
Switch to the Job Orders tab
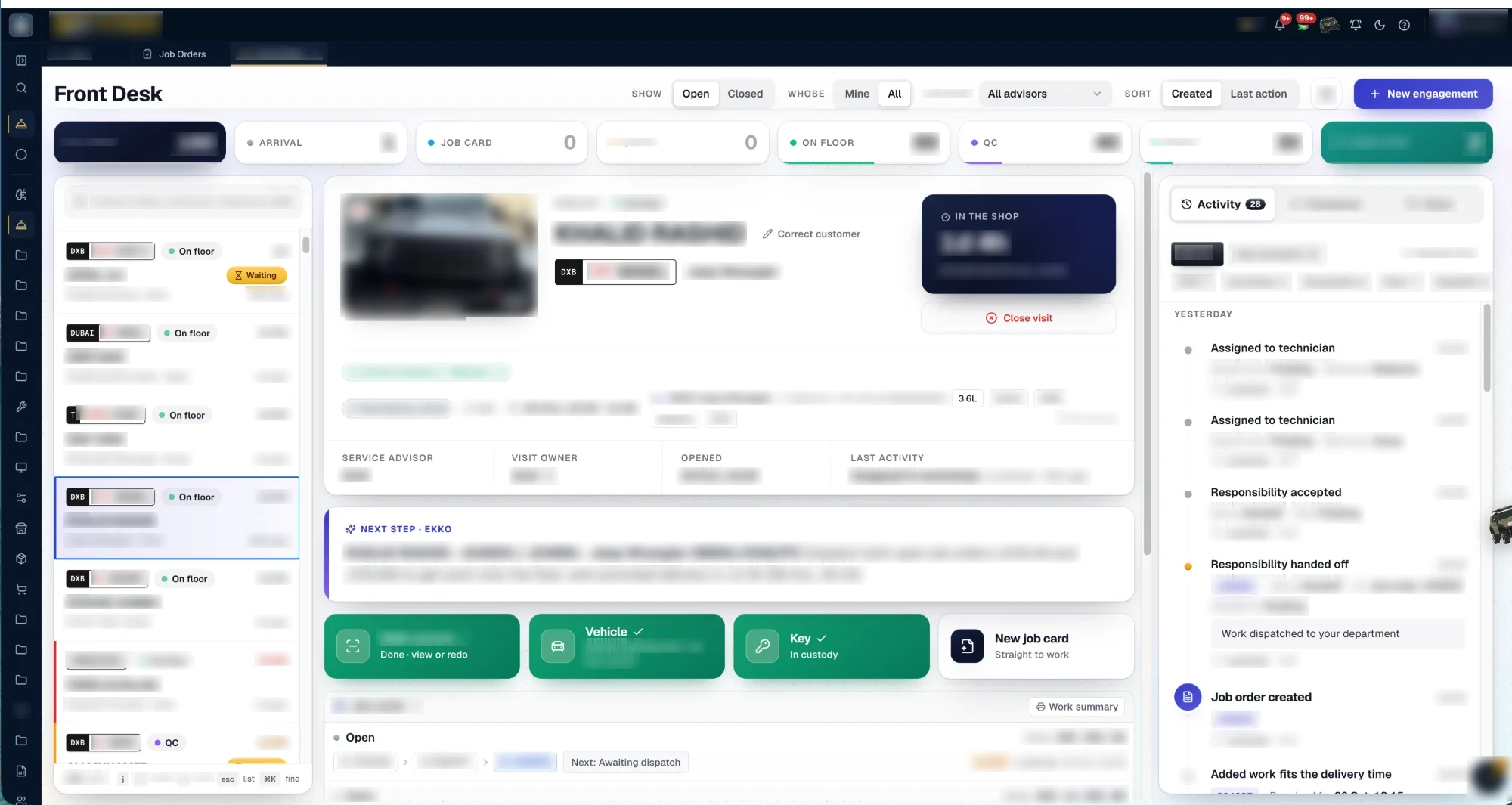175,54
